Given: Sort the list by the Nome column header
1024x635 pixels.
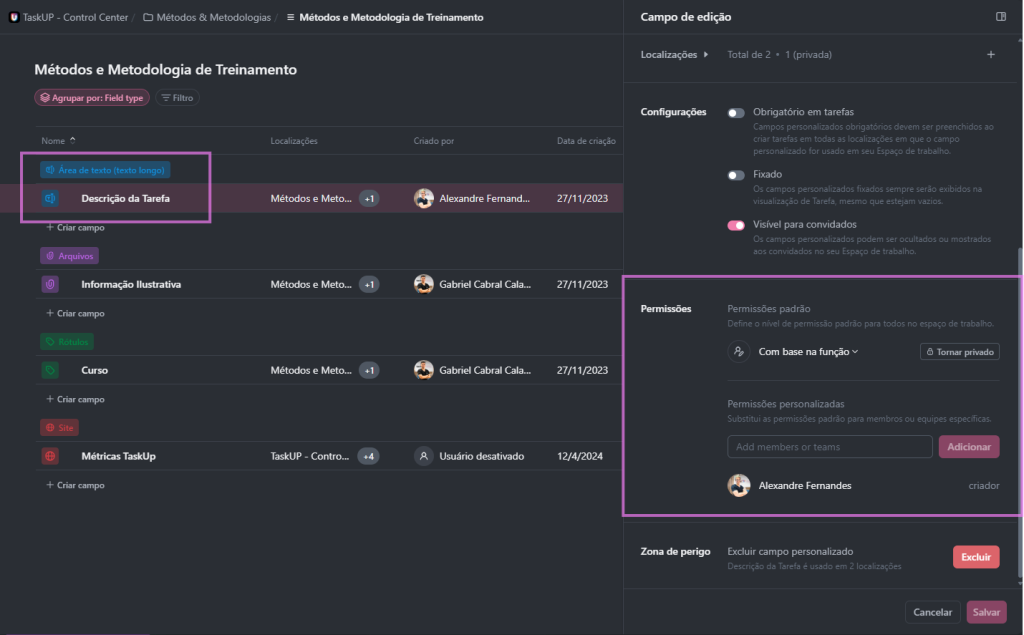Looking at the screenshot, I should (x=54, y=141).
